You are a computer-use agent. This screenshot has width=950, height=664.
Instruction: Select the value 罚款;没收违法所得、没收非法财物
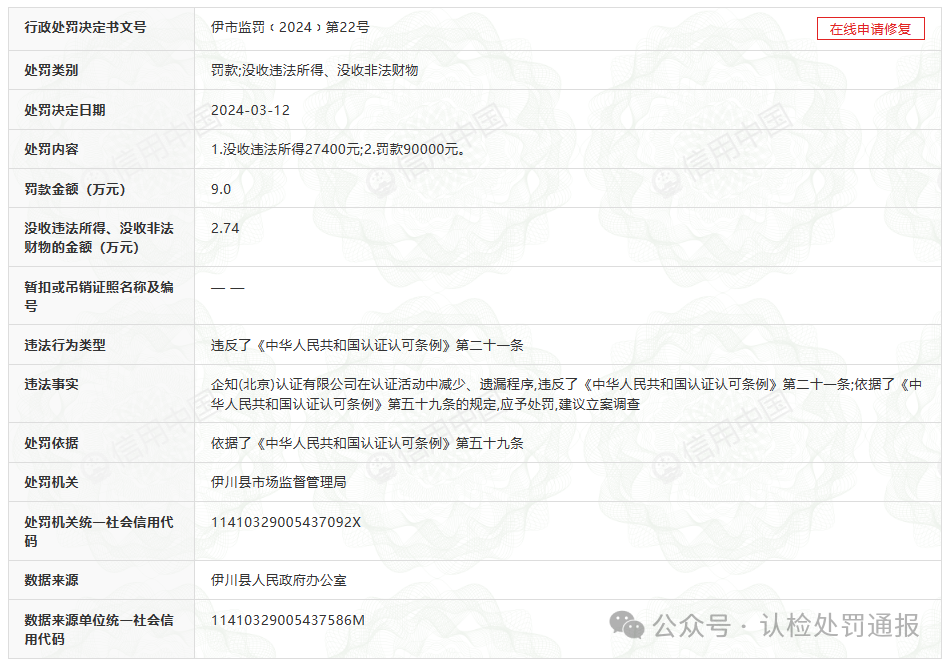[x=314, y=70]
